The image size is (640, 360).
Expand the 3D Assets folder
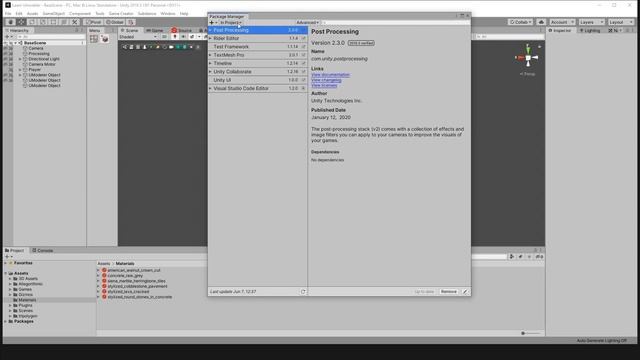coord(10,278)
